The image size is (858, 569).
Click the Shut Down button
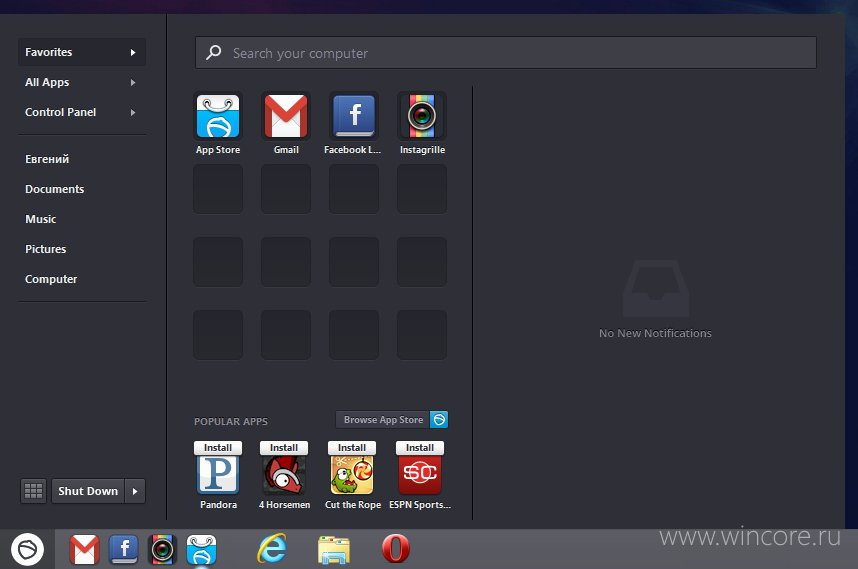pyautogui.click(x=88, y=491)
